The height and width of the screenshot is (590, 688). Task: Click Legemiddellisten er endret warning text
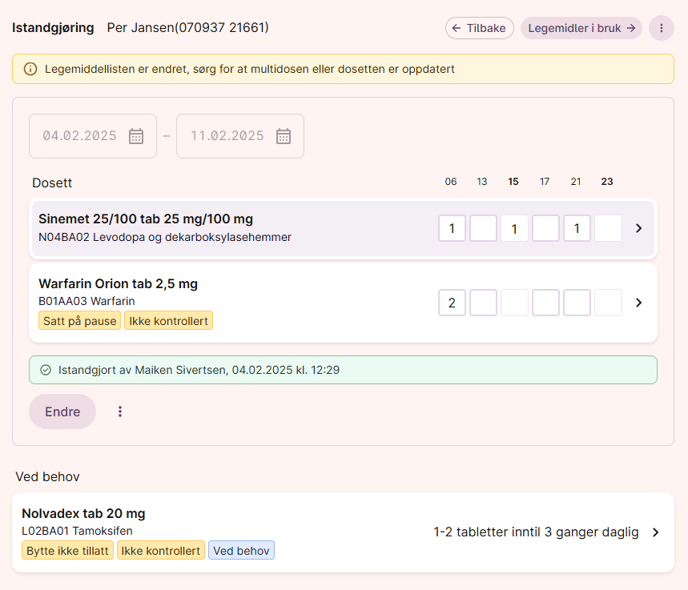pyautogui.click(x=250, y=69)
